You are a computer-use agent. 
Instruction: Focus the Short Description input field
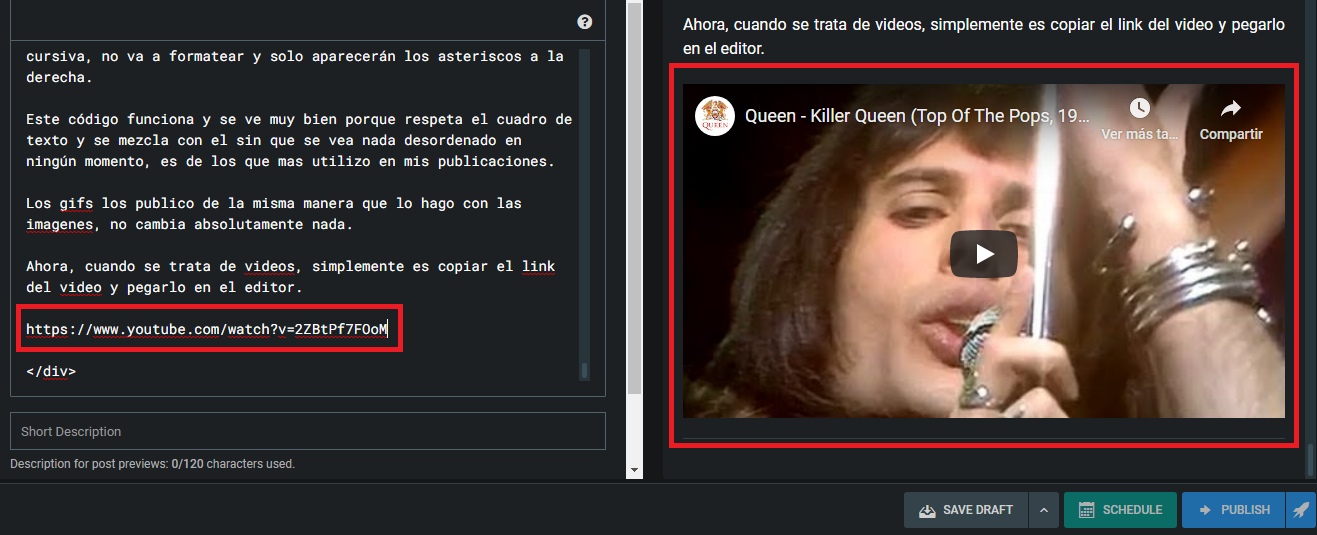[308, 431]
